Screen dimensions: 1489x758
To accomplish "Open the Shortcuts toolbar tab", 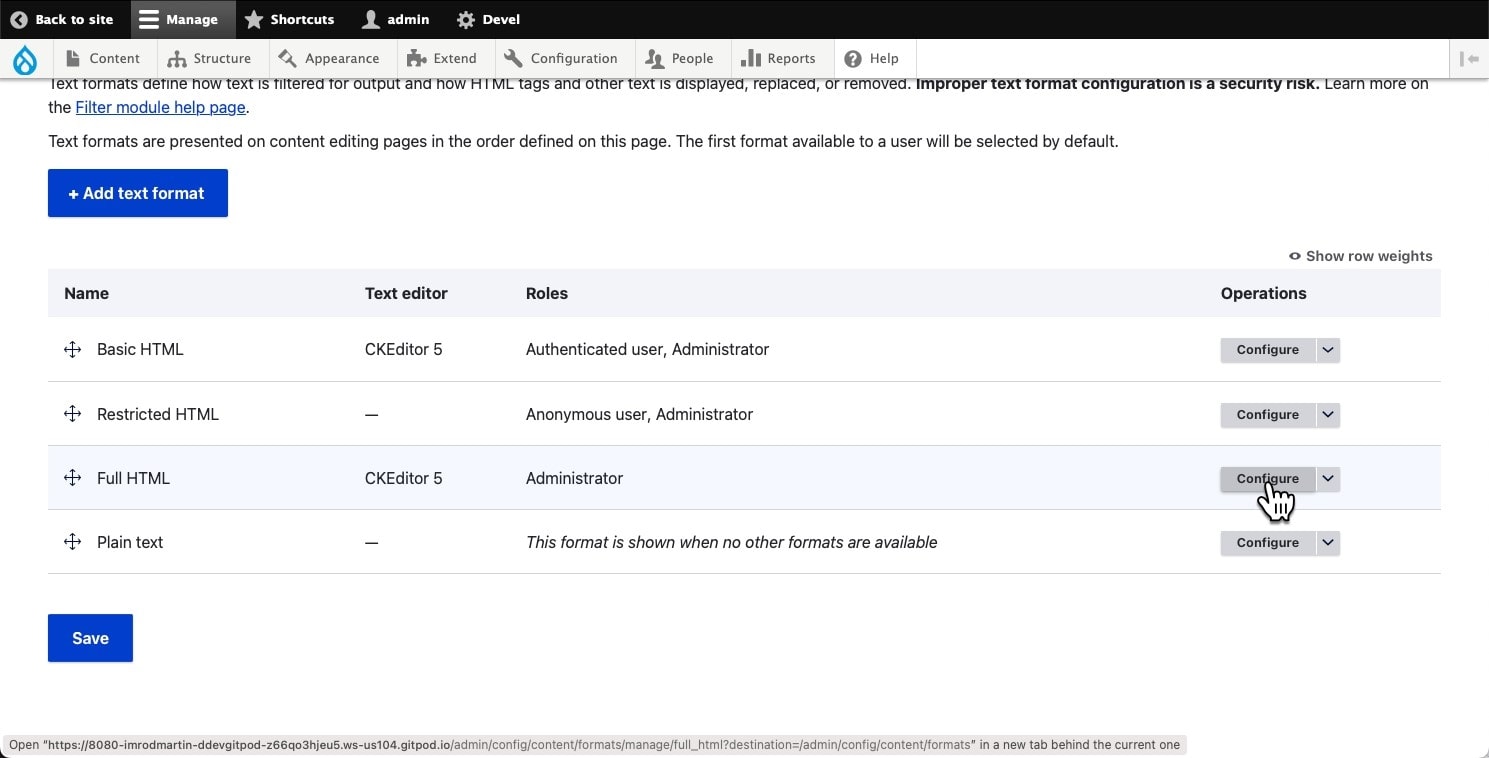I will click(x=290, y=19).
